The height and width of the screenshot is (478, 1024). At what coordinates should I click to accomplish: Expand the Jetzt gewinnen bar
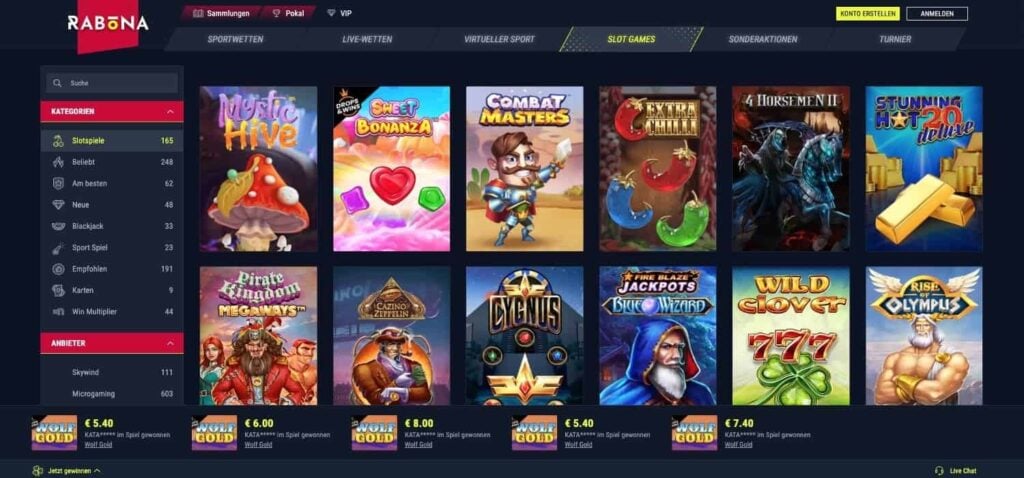pos(67,470)
